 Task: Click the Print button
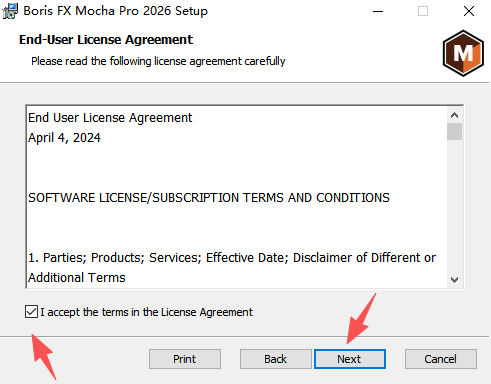coord(185,359)
